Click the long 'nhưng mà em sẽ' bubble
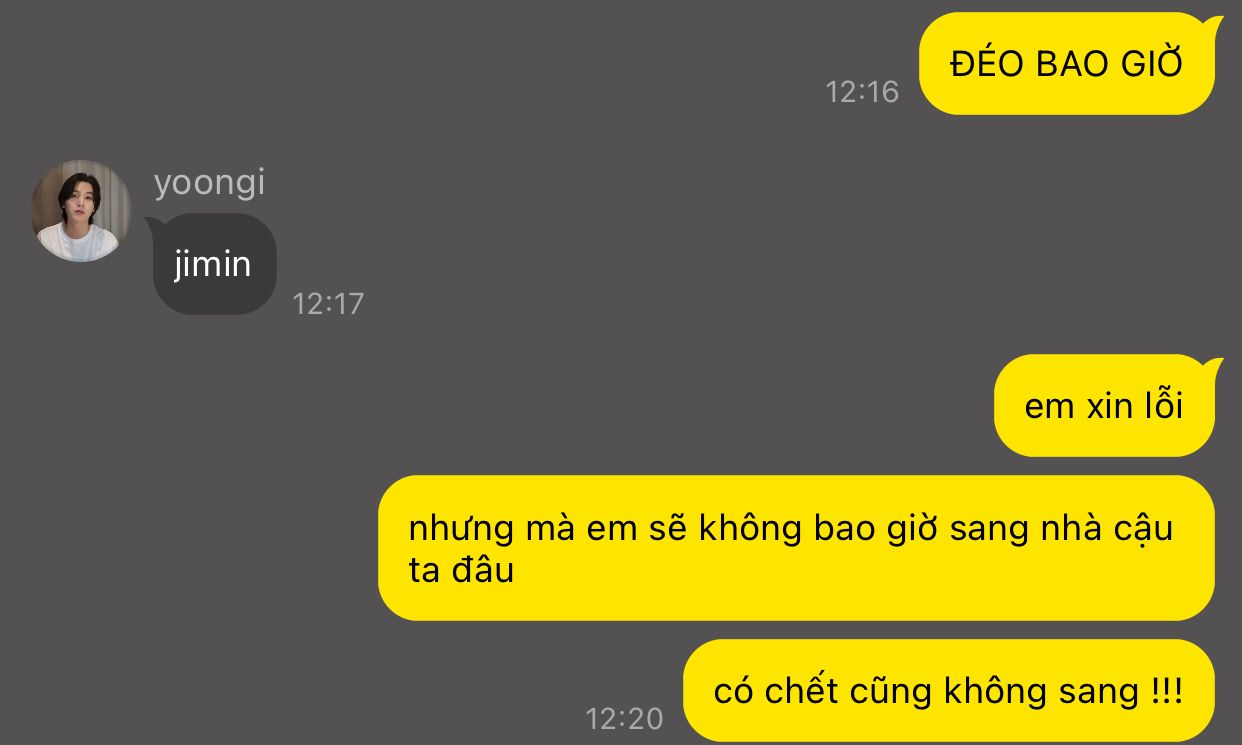Viewport: 1242px width, 745px height. click(x=796, y=548)
